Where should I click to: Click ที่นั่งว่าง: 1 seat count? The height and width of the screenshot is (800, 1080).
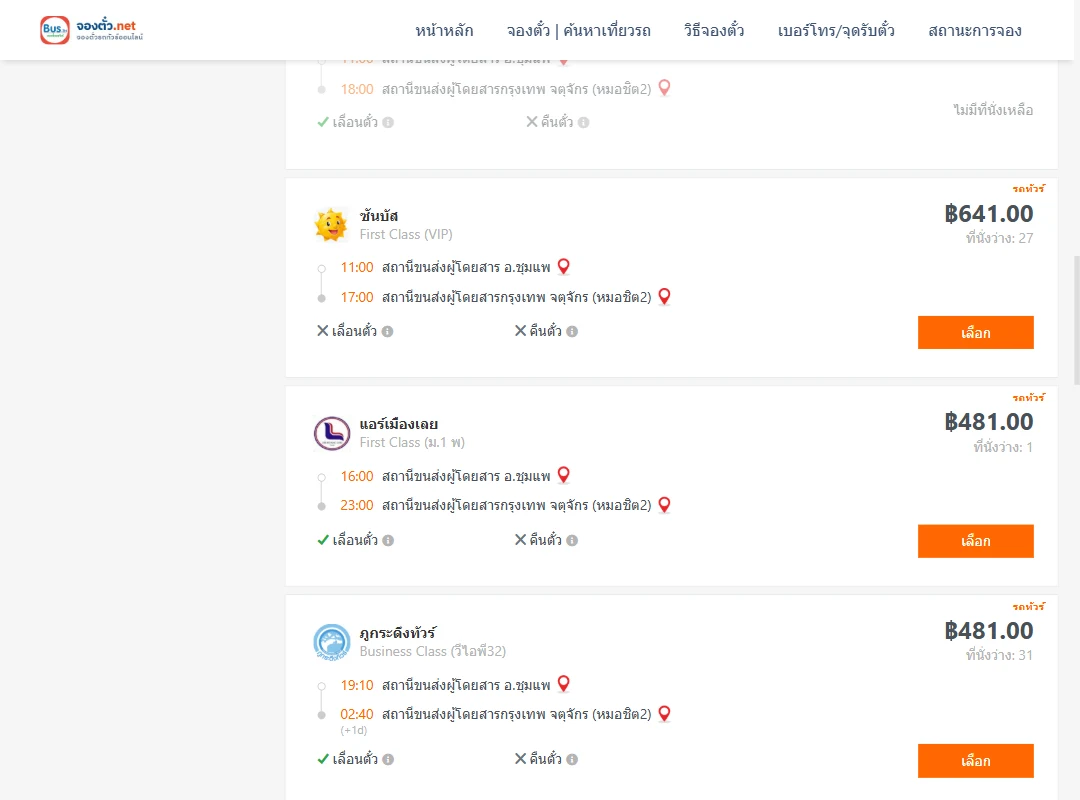[1003, 447]
